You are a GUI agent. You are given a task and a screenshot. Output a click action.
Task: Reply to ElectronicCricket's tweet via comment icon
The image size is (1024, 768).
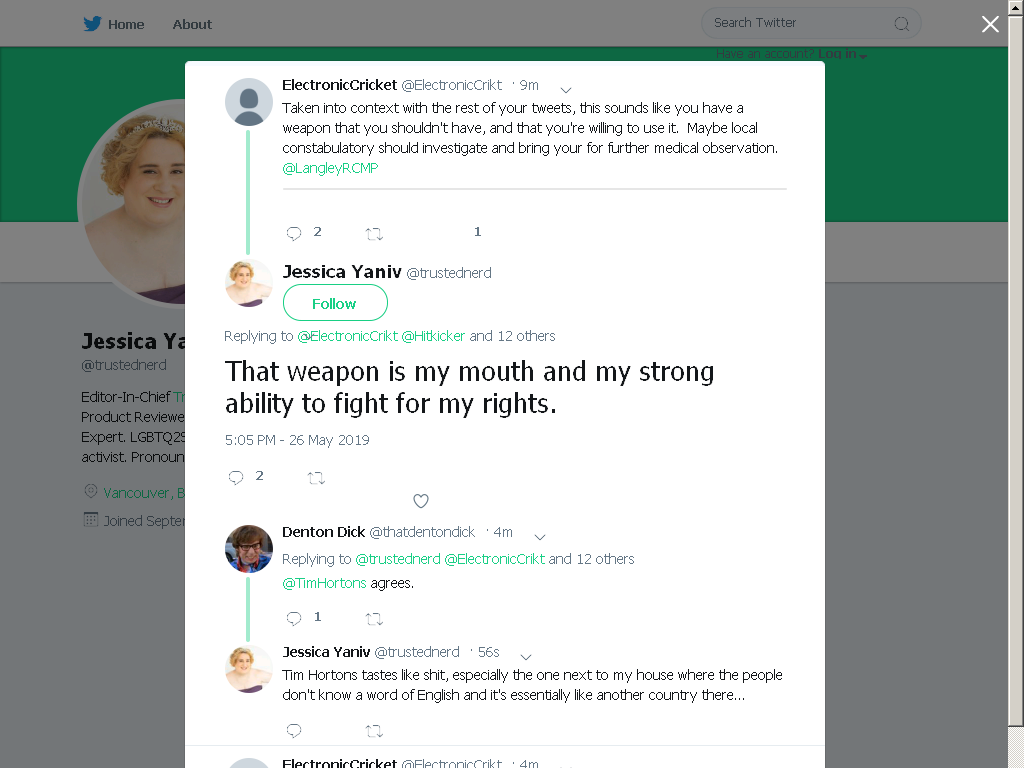[294, 233]
